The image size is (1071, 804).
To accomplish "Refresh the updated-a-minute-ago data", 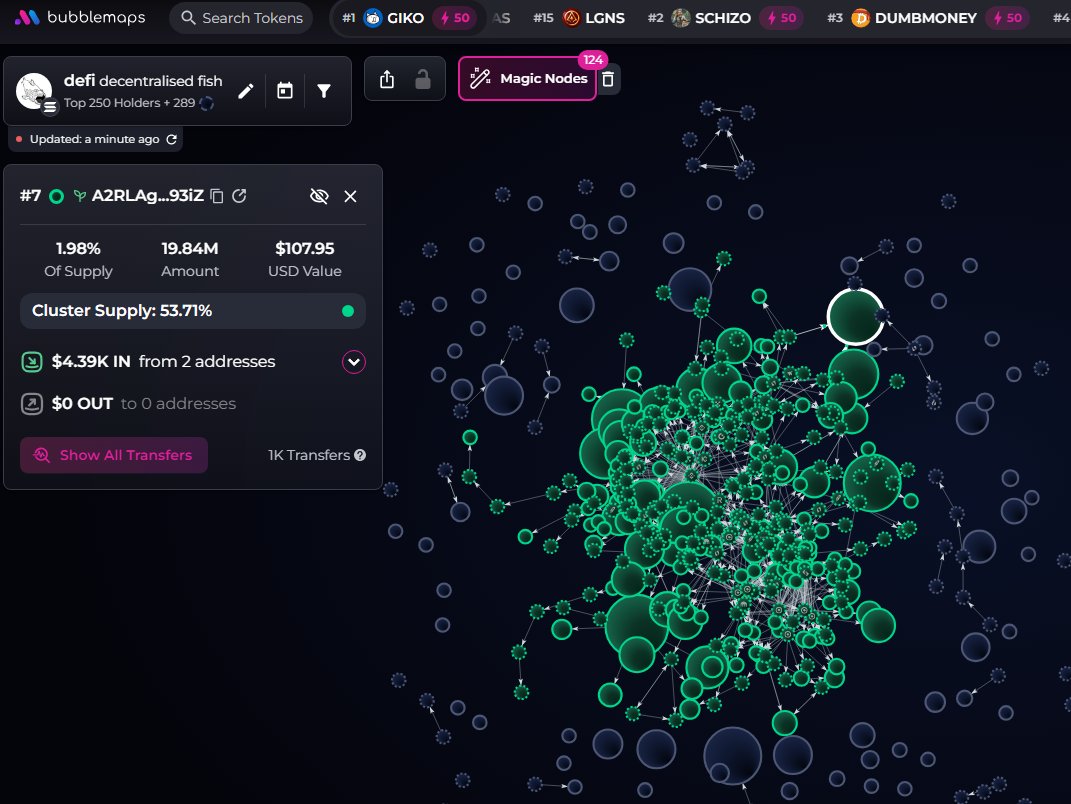I will point(171,139).
